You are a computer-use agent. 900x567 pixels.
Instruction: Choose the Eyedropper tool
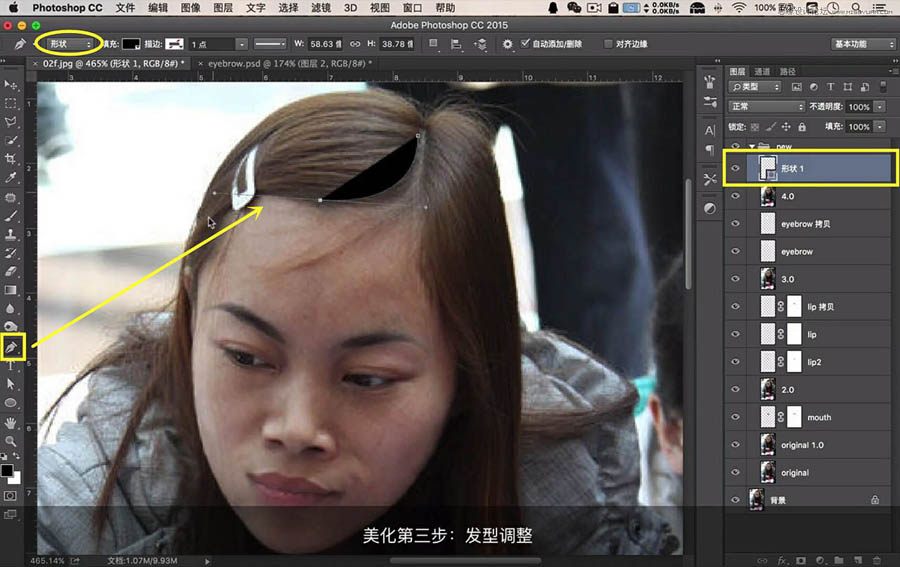pos(10,177)
